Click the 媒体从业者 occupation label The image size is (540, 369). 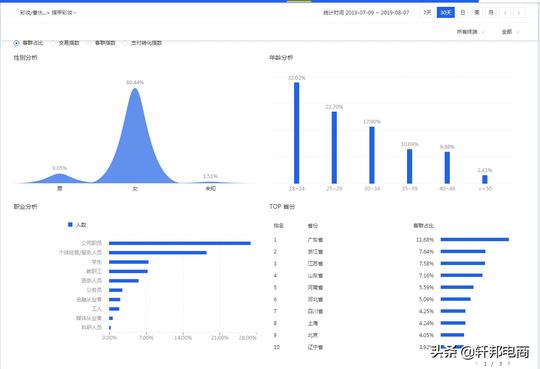[x=89, y=318]
